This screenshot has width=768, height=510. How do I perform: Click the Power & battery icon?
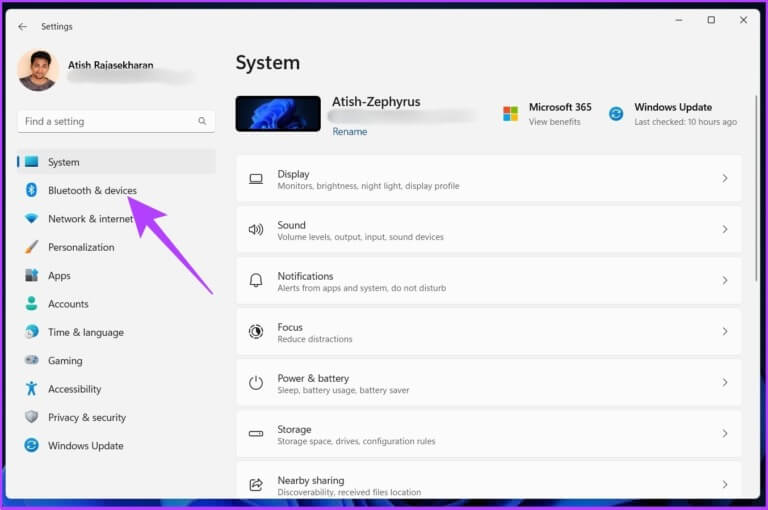pos(256,383)
